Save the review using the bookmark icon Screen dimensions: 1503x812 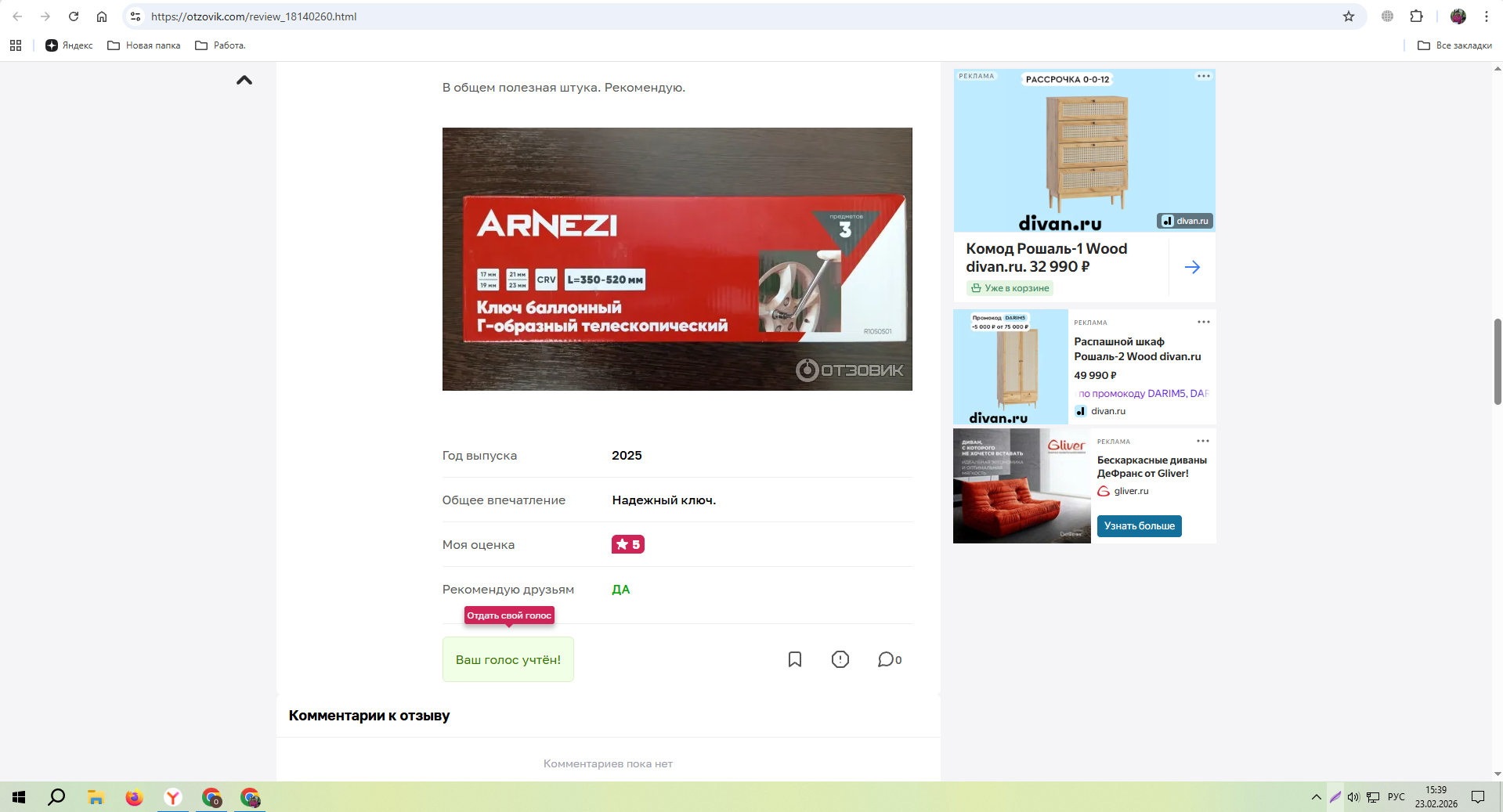pyautogui.click(x=795, y=659)
